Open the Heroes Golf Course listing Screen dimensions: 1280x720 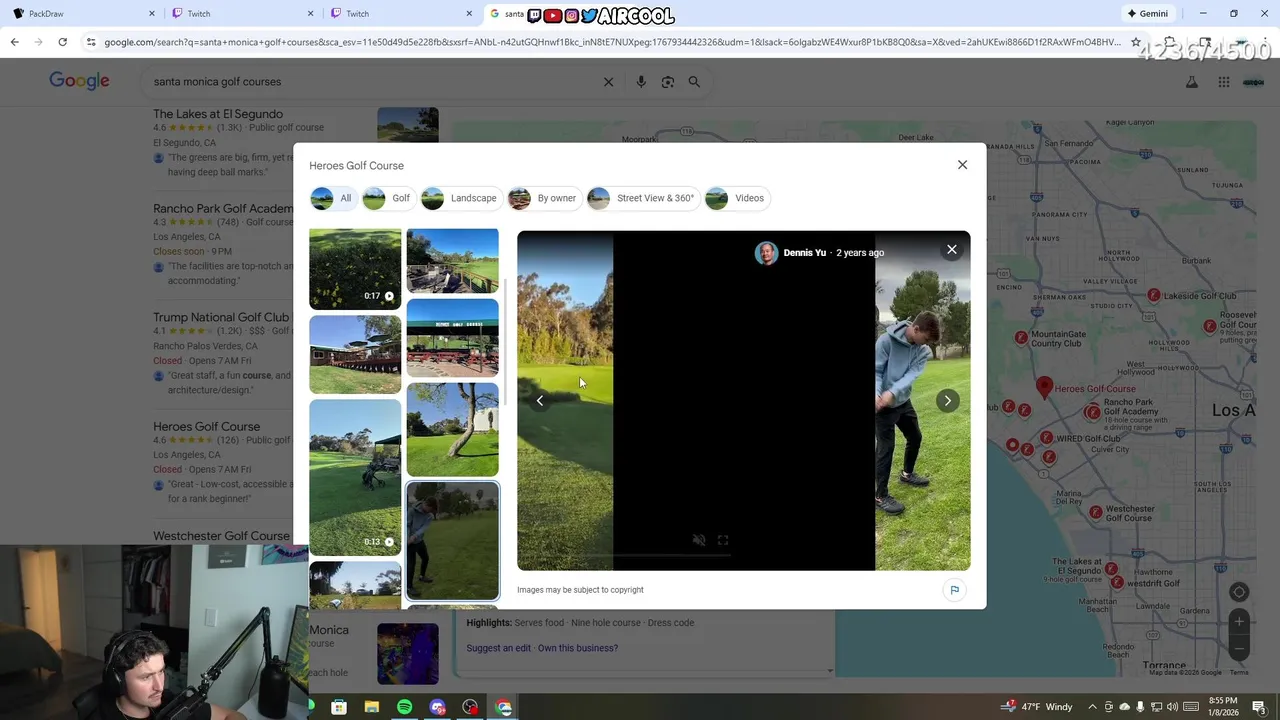pyautogui.click(x=206, y=426)
